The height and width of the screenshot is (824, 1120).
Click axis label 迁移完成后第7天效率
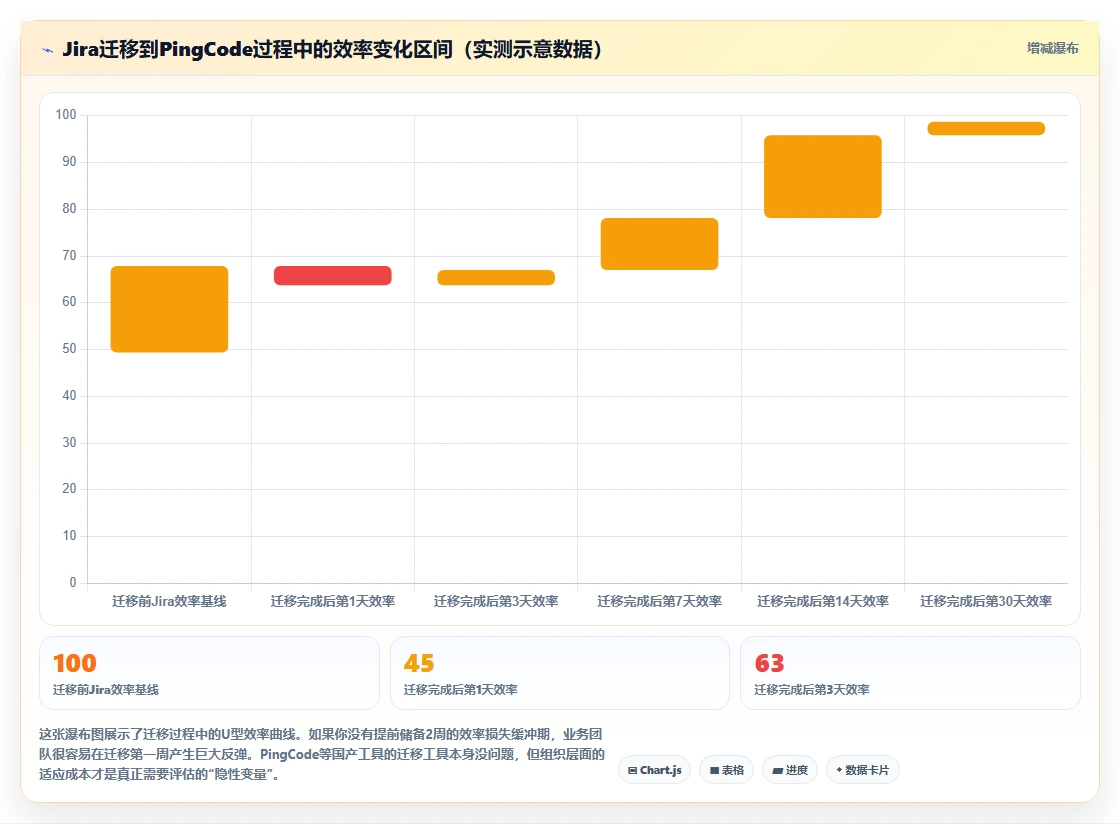point(659,601)
